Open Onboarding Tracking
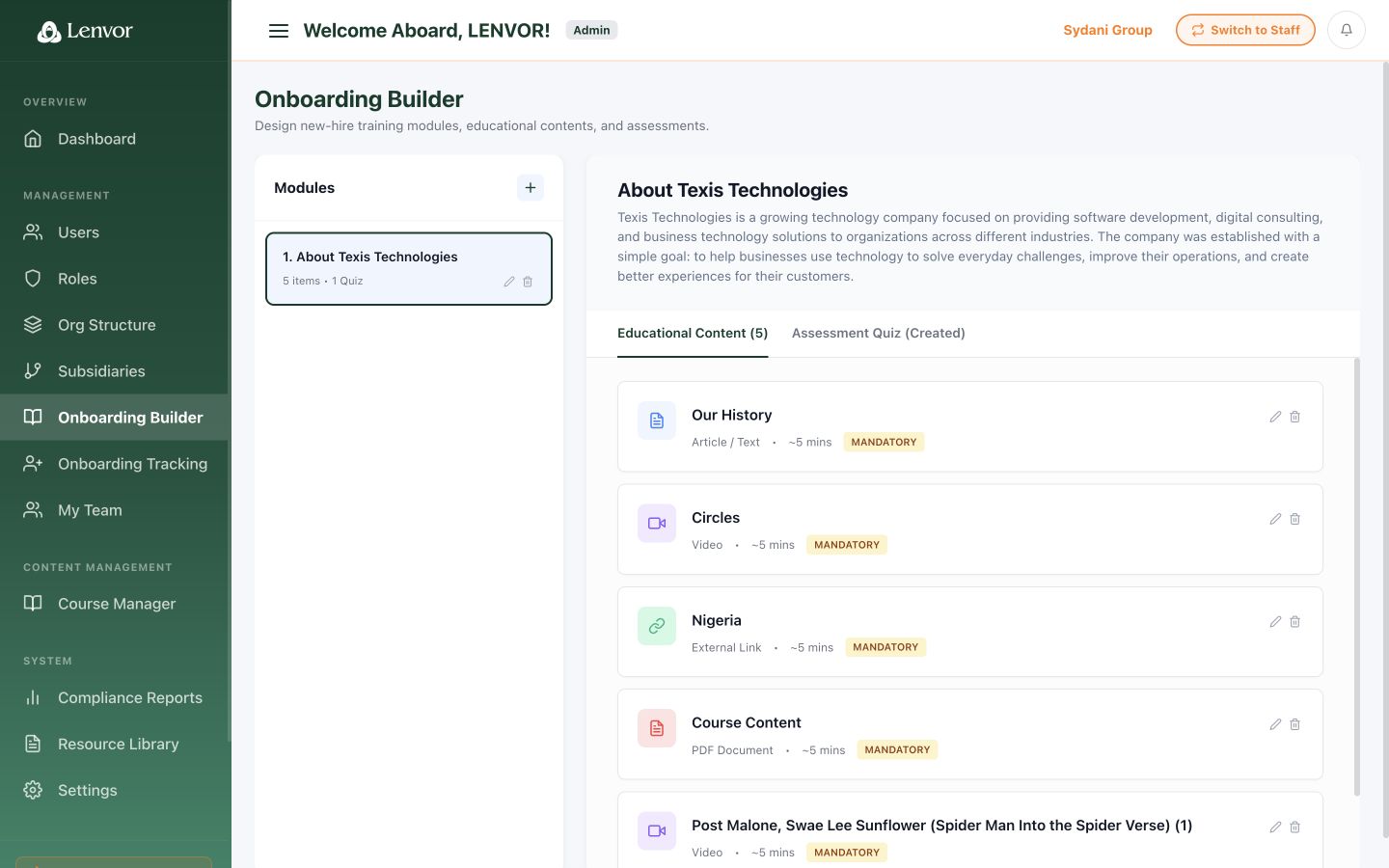This screenshot has width=1389, height=868. (114, 464)
